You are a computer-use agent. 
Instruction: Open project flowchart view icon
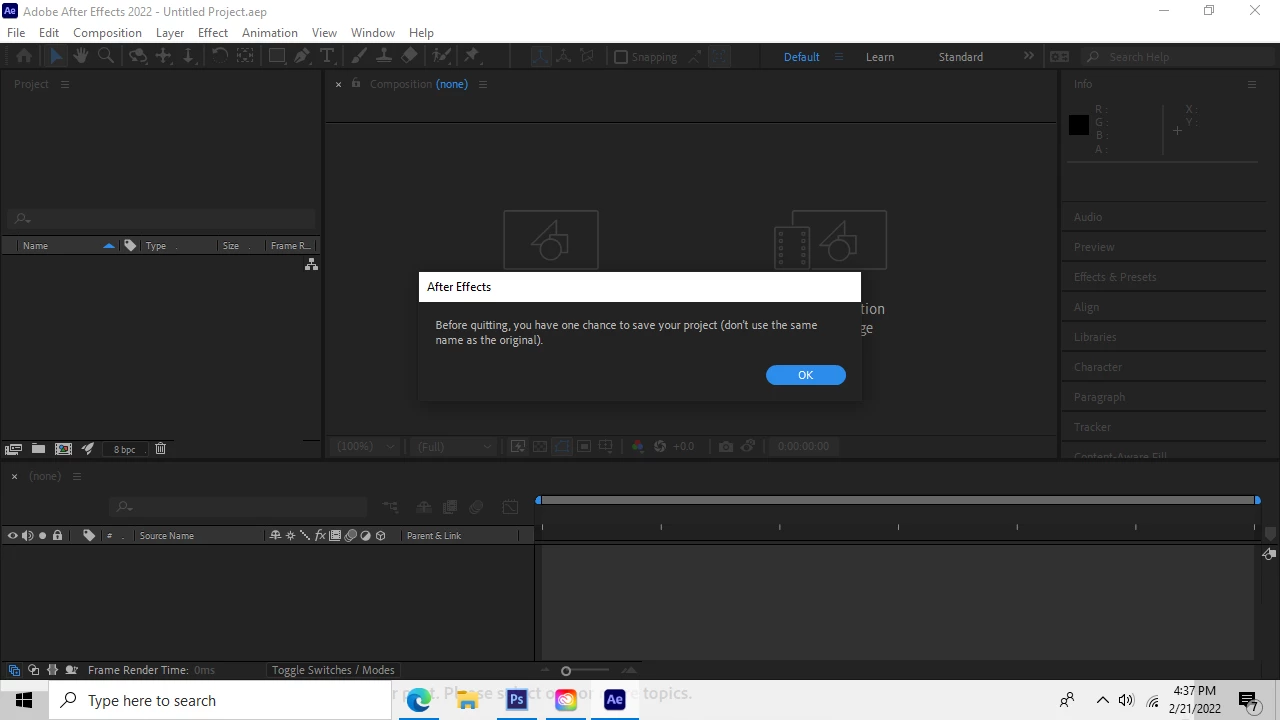(x=311, y=264)
